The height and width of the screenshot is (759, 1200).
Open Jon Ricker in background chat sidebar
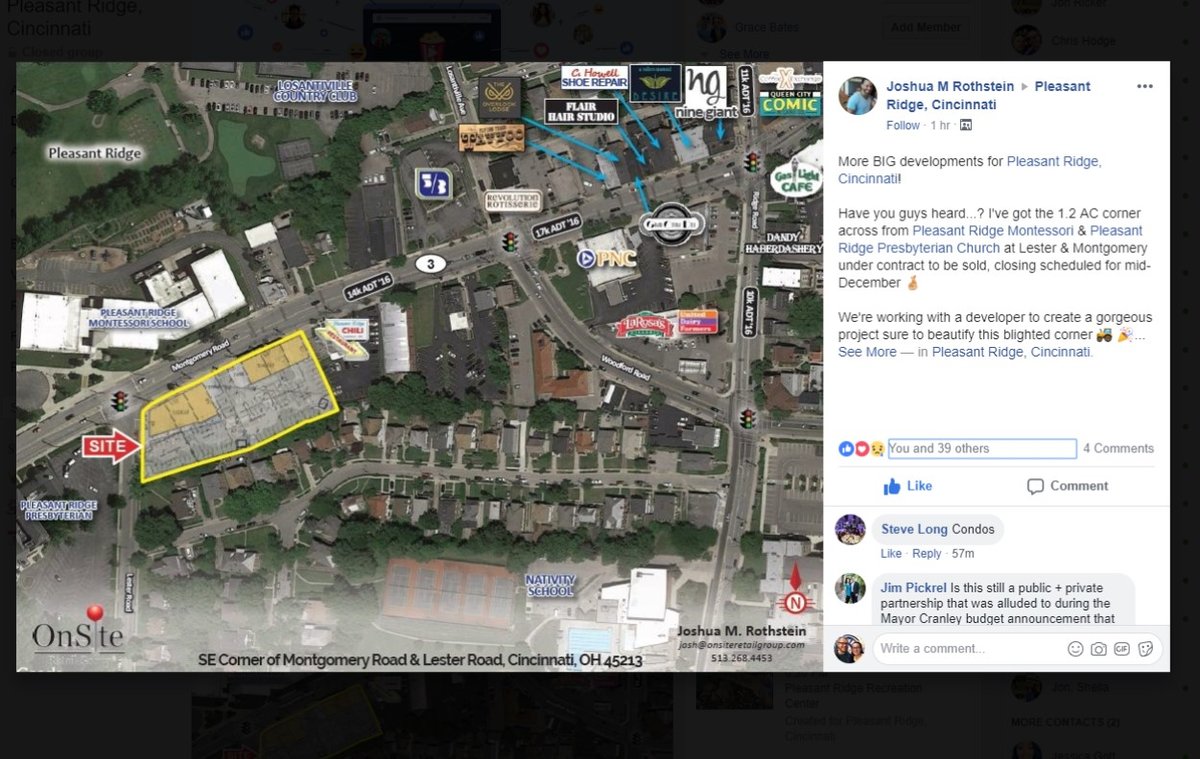(x=1076, y=5)
